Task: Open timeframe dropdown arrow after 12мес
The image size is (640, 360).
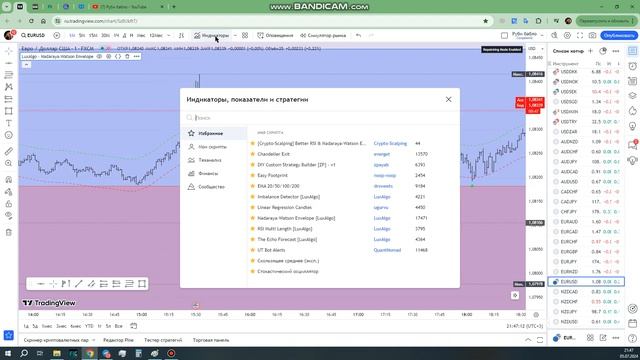Action: point(169,36)
